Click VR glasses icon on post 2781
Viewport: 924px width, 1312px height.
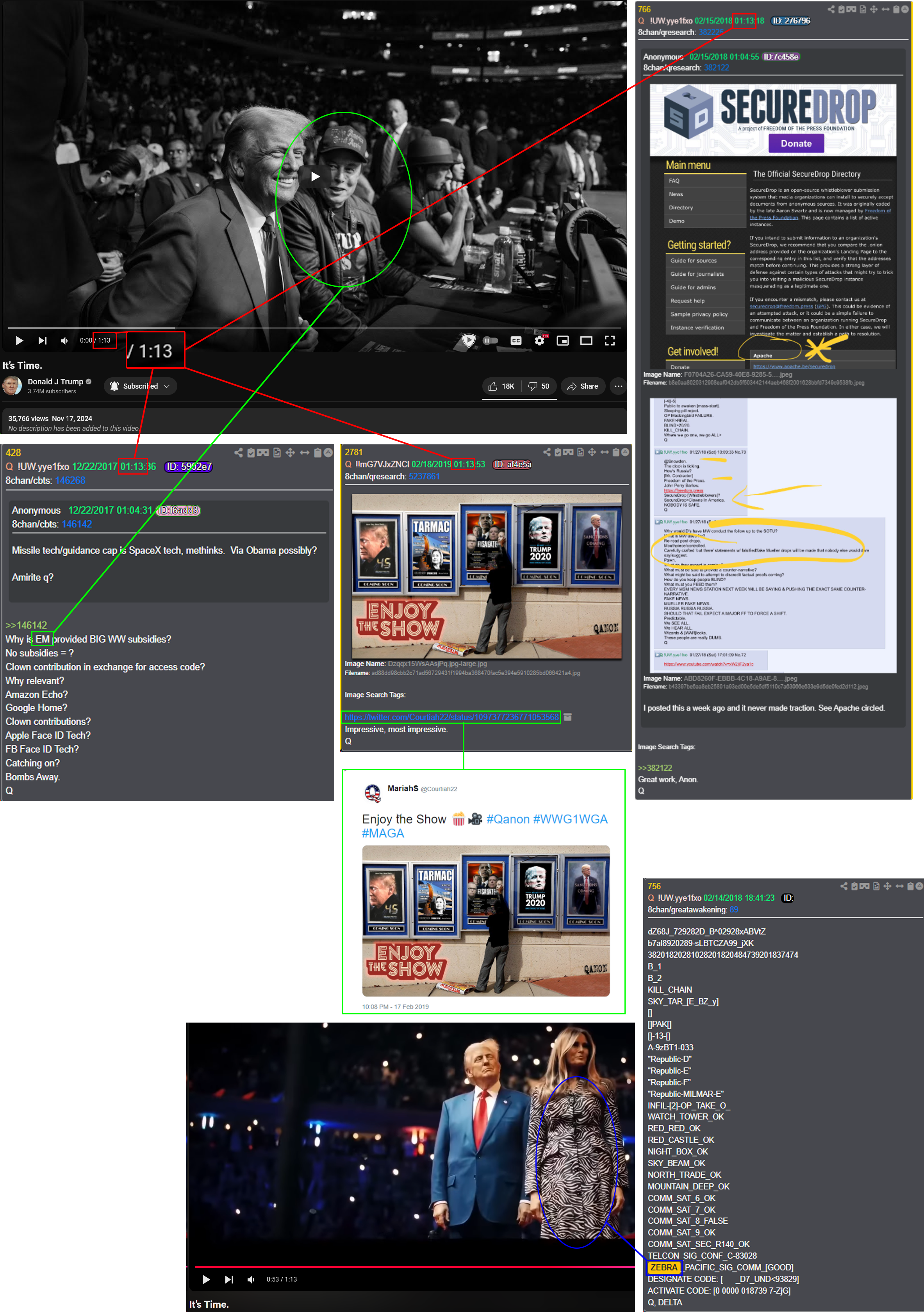tap(568, 452)
